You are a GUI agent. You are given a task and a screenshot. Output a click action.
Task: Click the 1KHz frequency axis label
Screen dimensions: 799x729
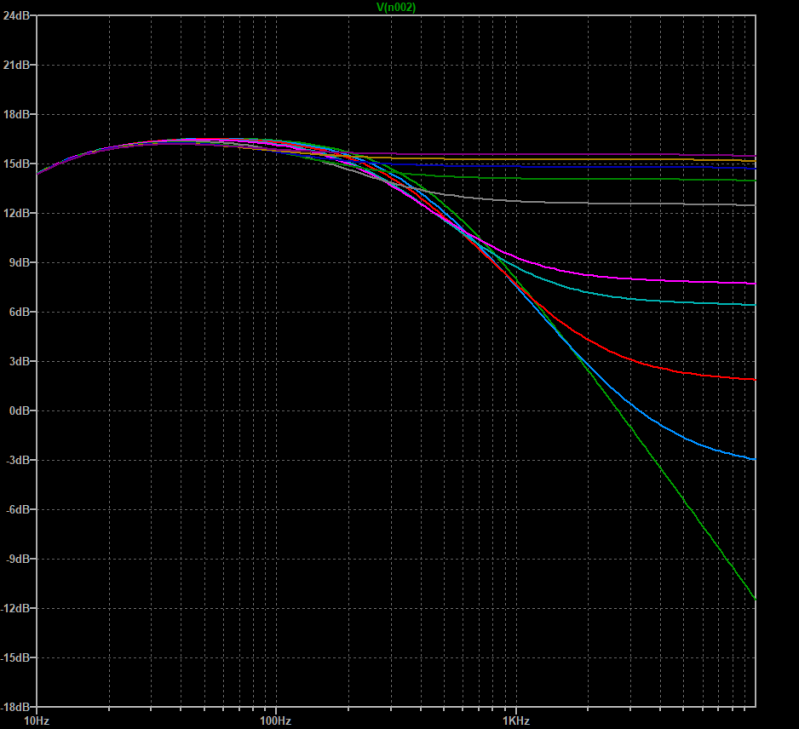(515, 720)
